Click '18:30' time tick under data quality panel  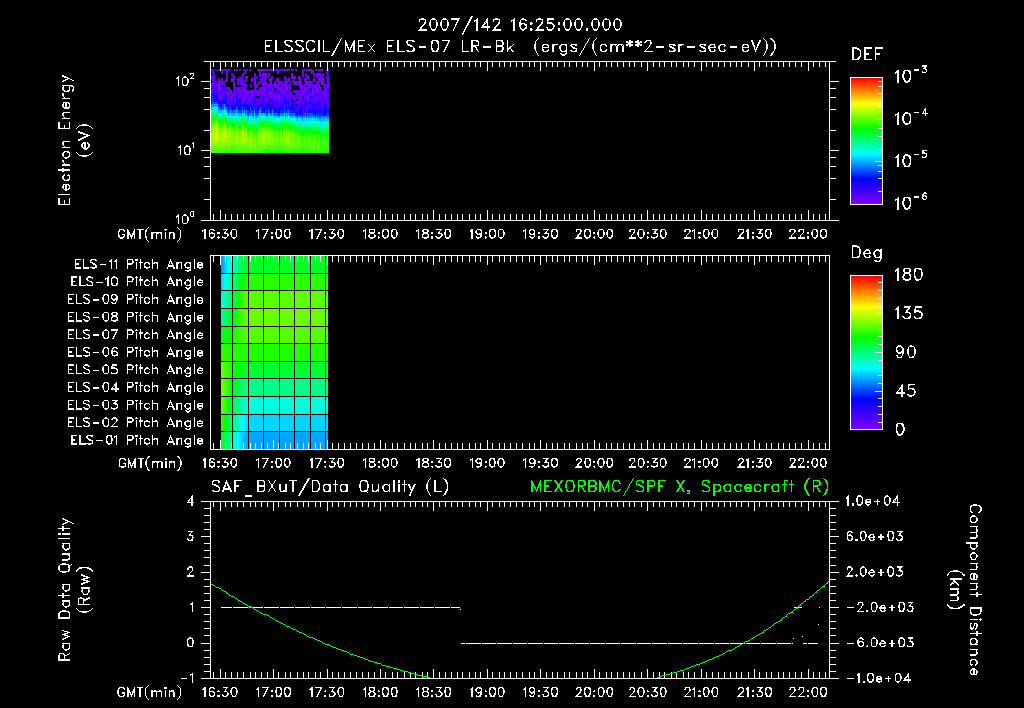click(433, 692)
